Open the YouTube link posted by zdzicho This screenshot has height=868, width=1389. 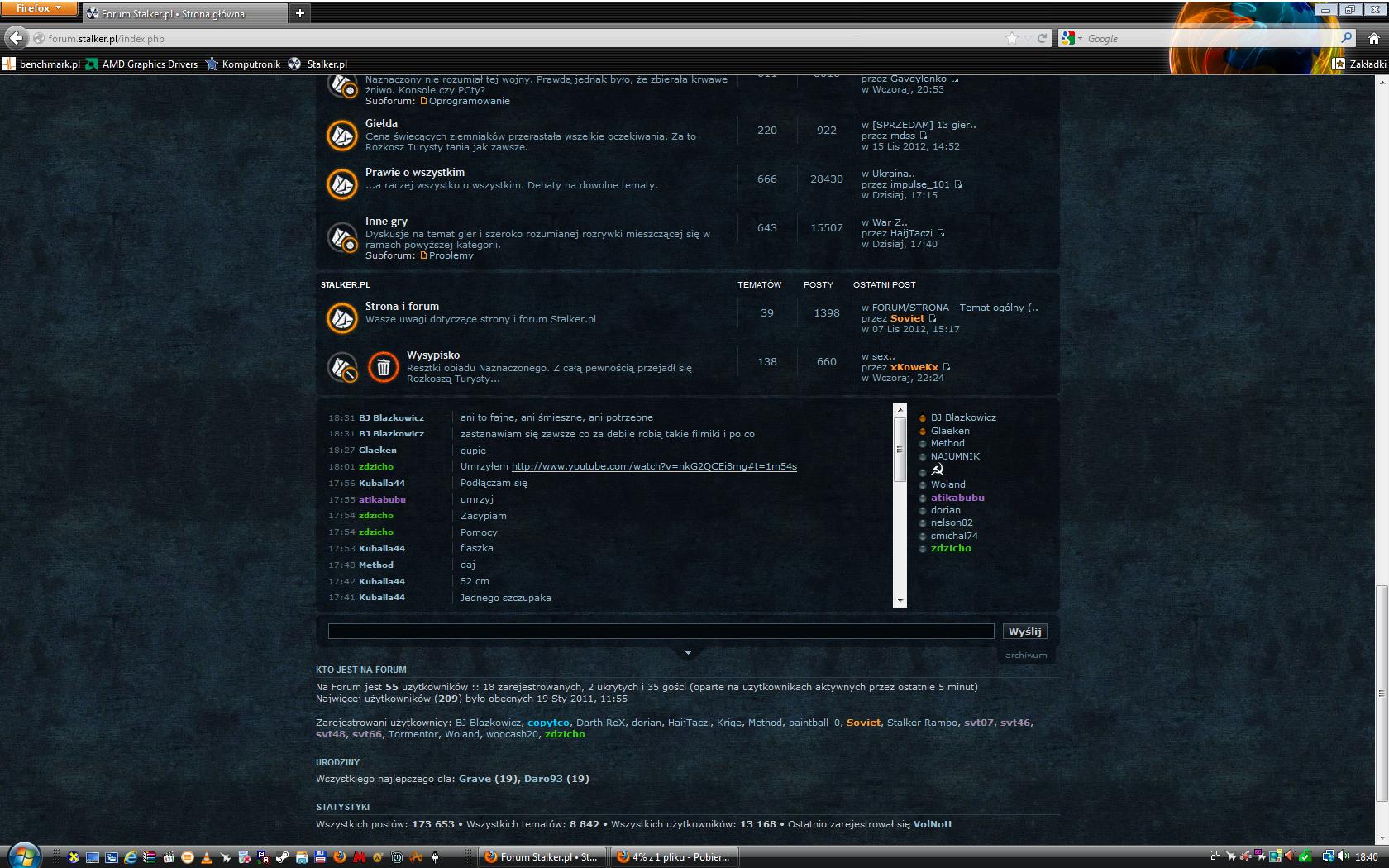pyautogui.click(x=654, y=466)
